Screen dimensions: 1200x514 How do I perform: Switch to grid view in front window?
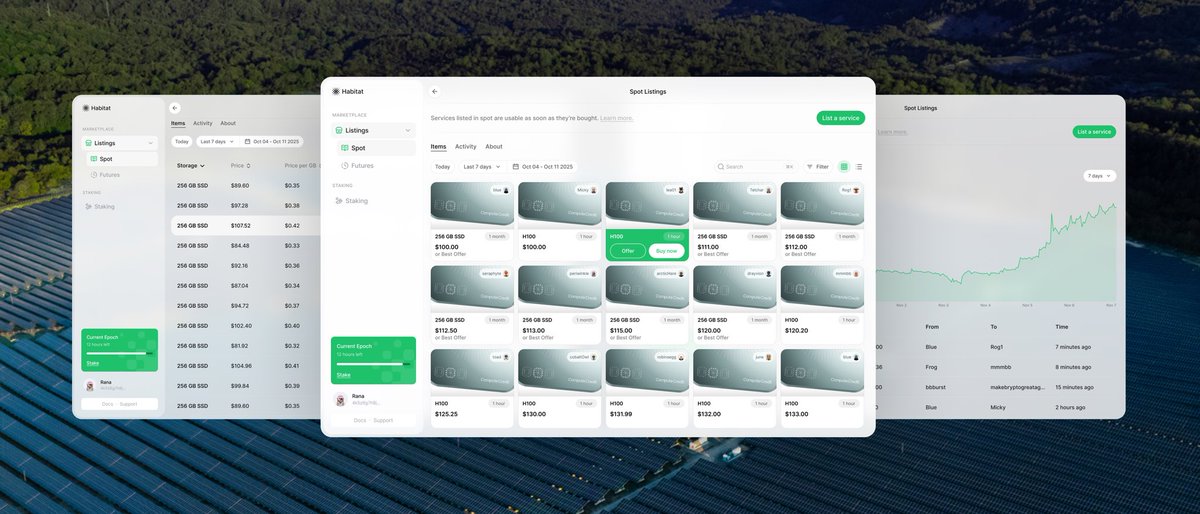tap(844, 167)
